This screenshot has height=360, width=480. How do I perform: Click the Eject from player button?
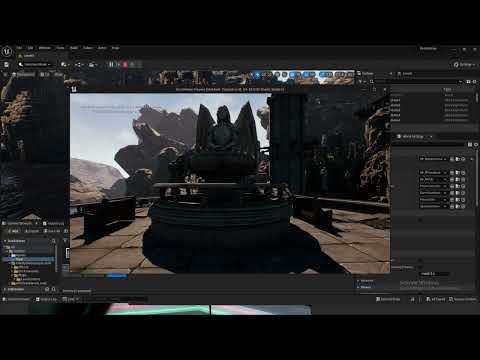(132, 65)
